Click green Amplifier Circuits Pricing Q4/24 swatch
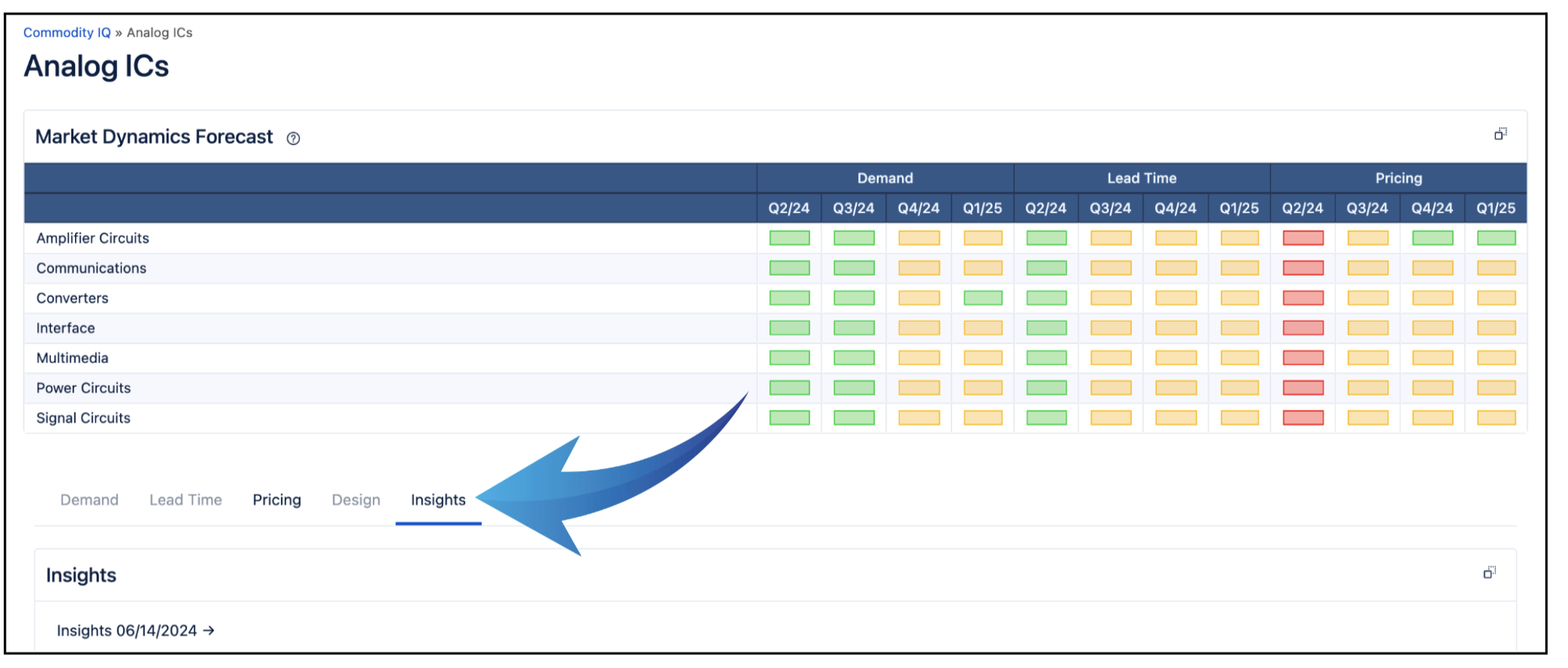 click(x=1432, y=238)
